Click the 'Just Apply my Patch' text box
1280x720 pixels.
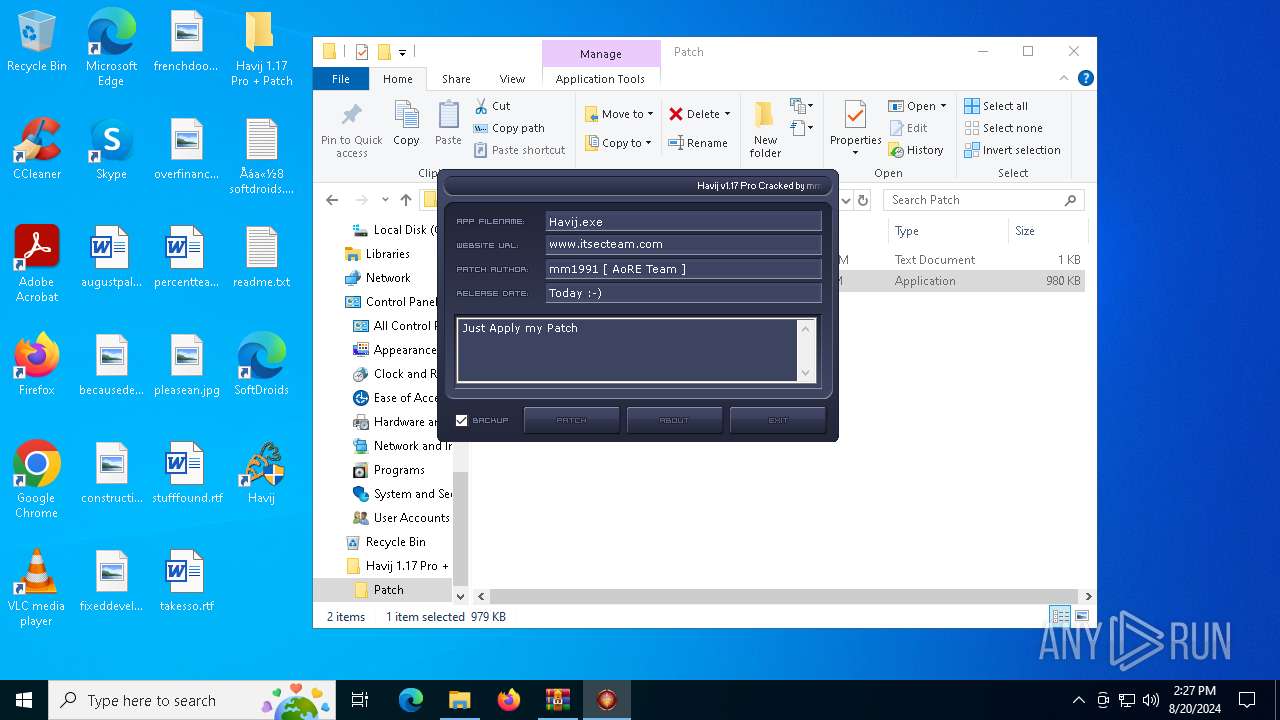click(x=637, y=350)
